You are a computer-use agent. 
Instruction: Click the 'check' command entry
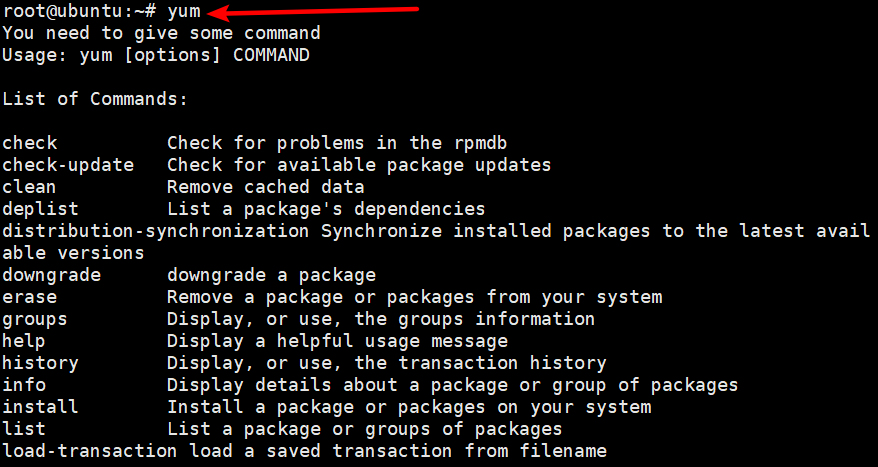point(30,143)
